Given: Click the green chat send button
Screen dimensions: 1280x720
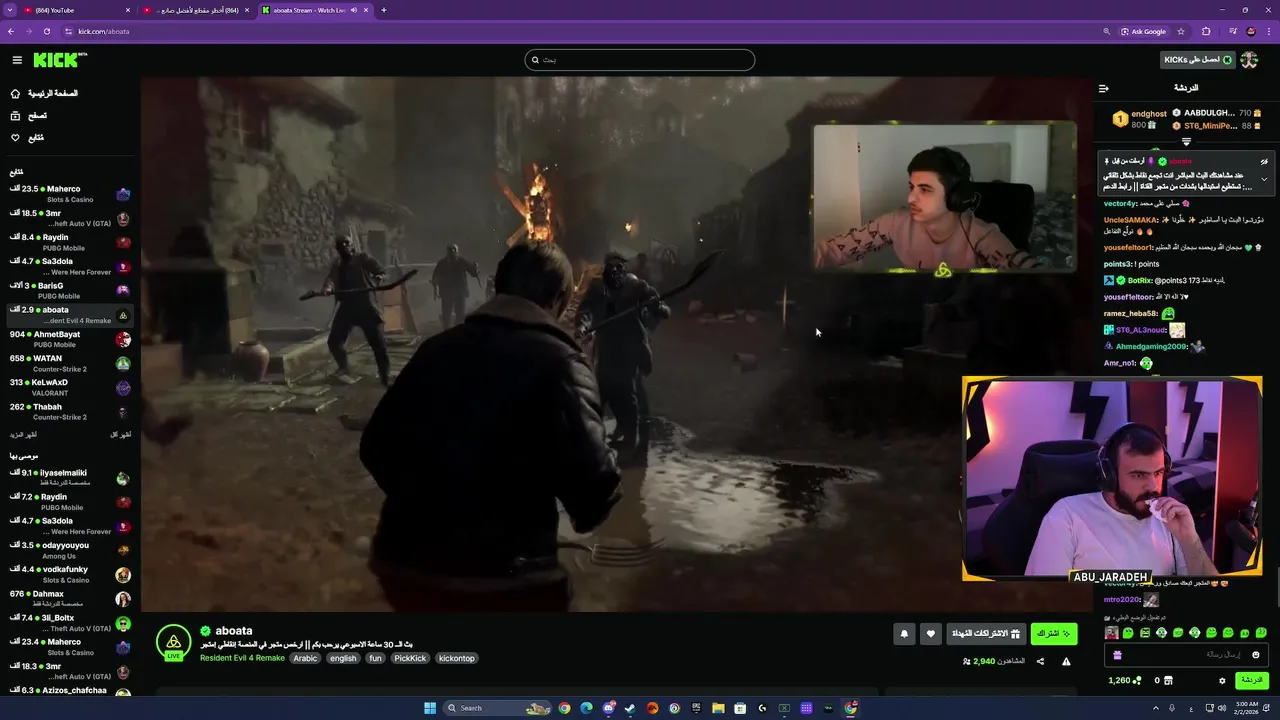Looking at the screenshot, I should pos(1251,681).
